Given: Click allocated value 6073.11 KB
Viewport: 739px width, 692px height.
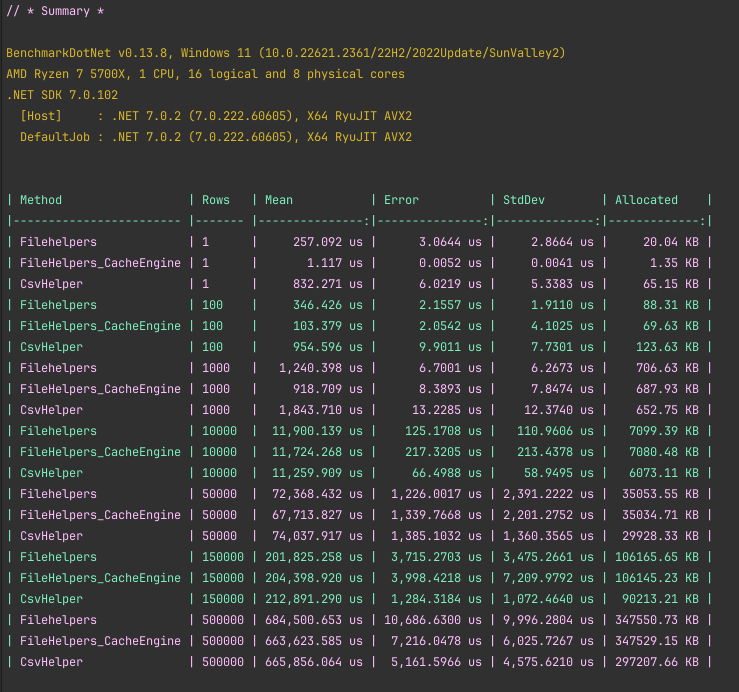Looking at the screenshot, I should coord(664,473).
